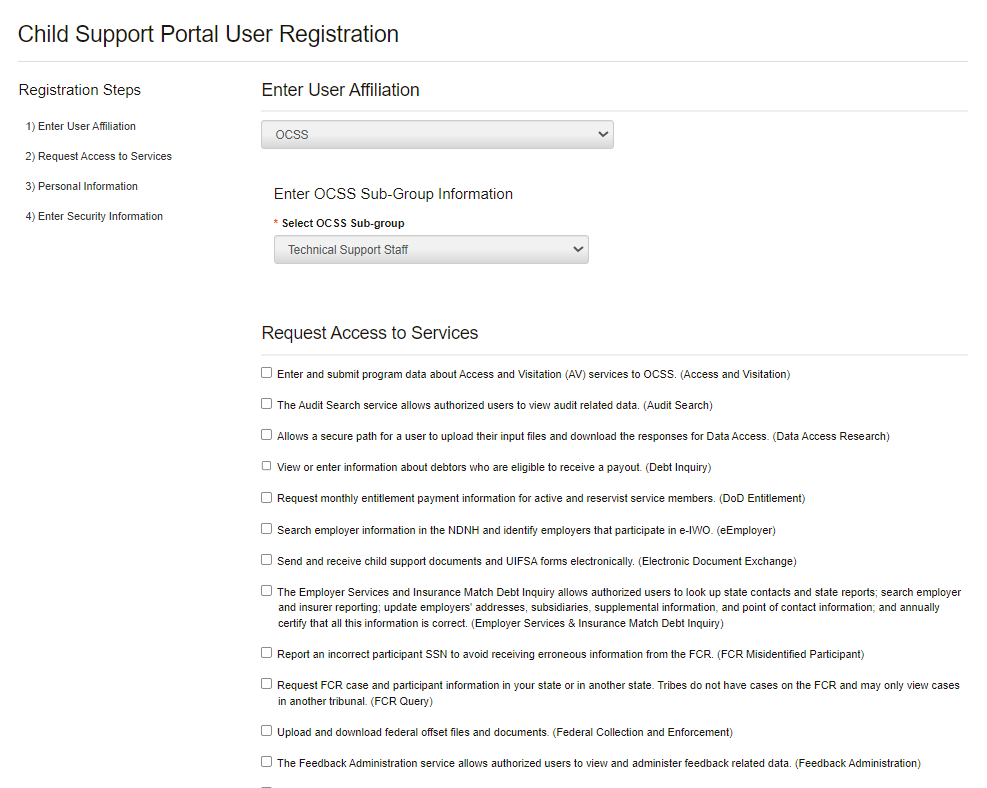This screenshot has height=788, width=987.
Task: Enable the Audit Search service checkbox
Action: coord(267,404)
